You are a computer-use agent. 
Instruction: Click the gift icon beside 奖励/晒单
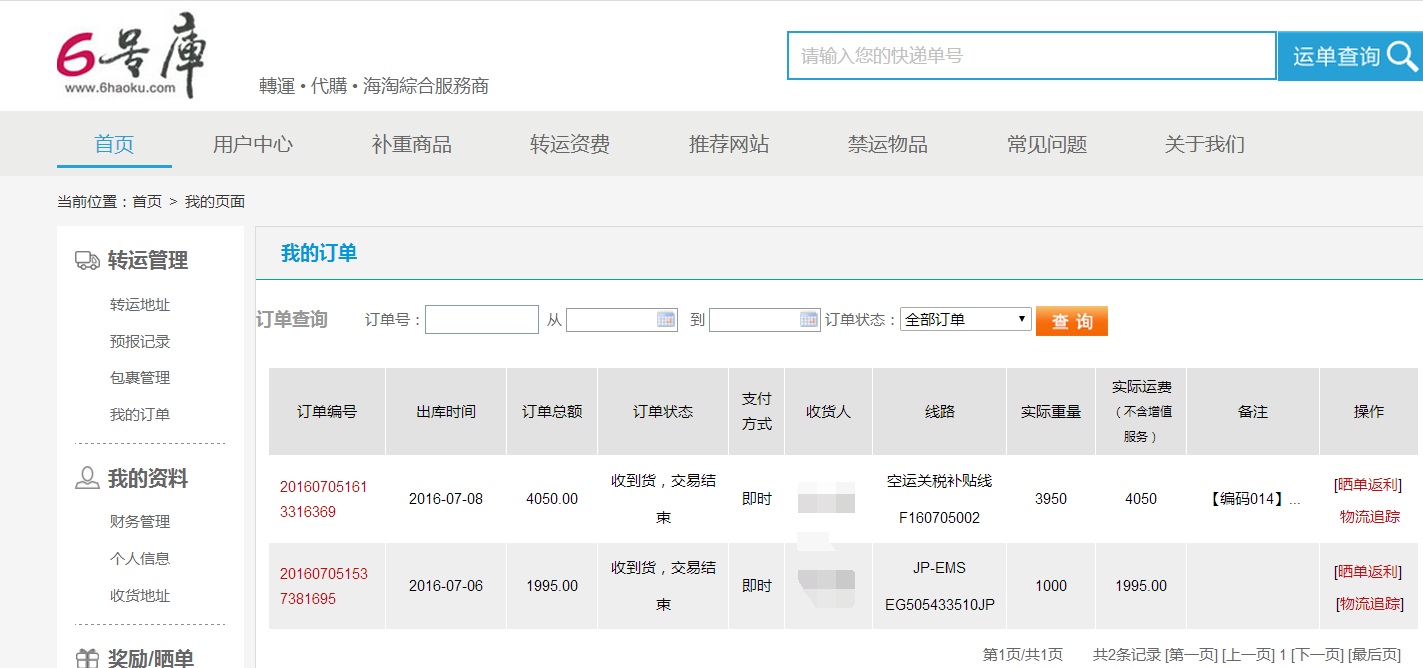tap(87, 658)
